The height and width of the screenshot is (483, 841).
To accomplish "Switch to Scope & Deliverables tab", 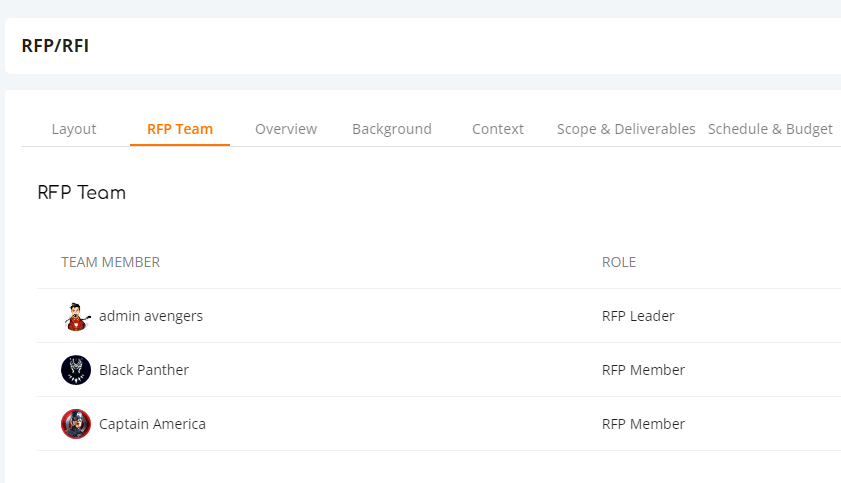I will (x=626, y=129).
